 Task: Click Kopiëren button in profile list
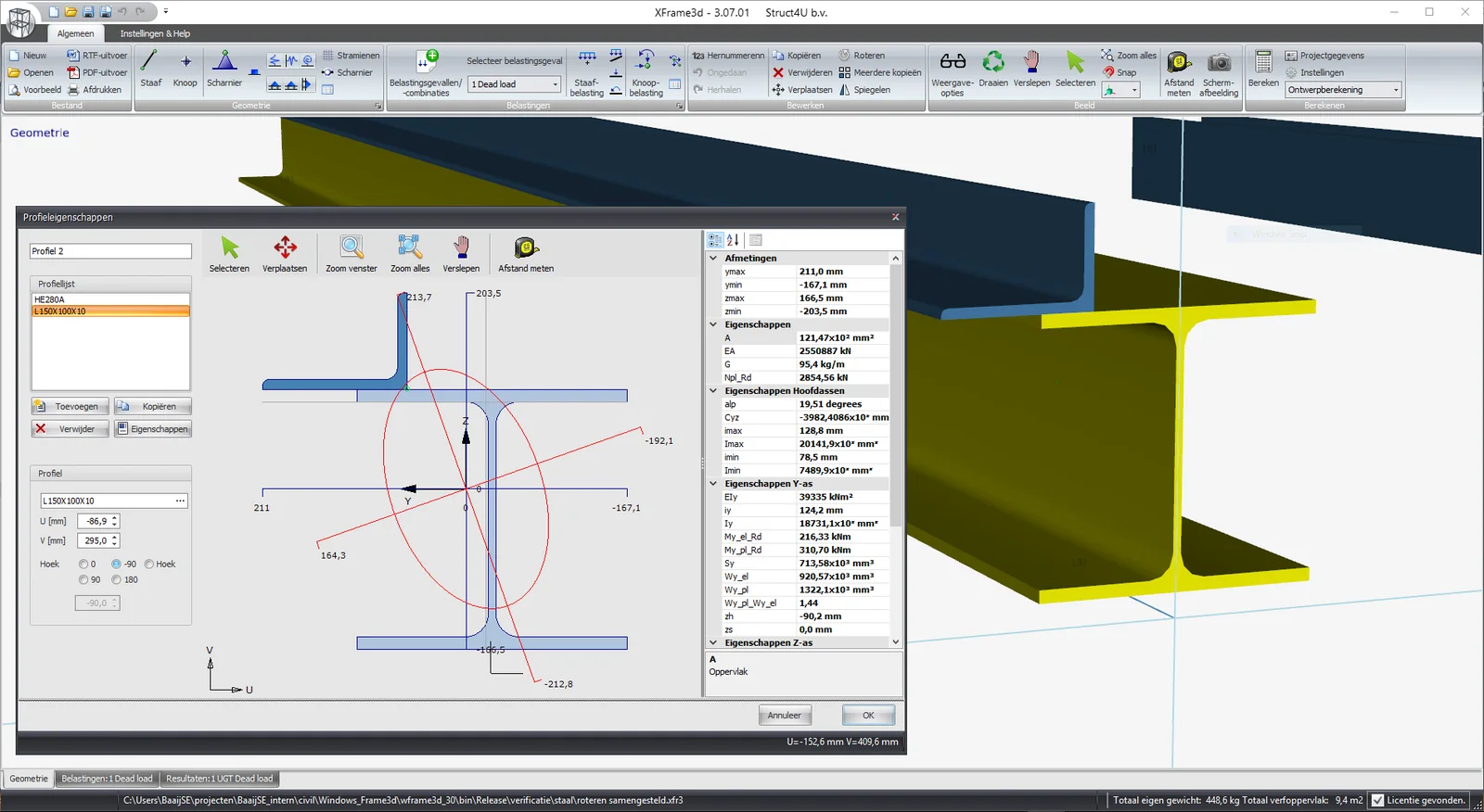(x=152, y=406)
